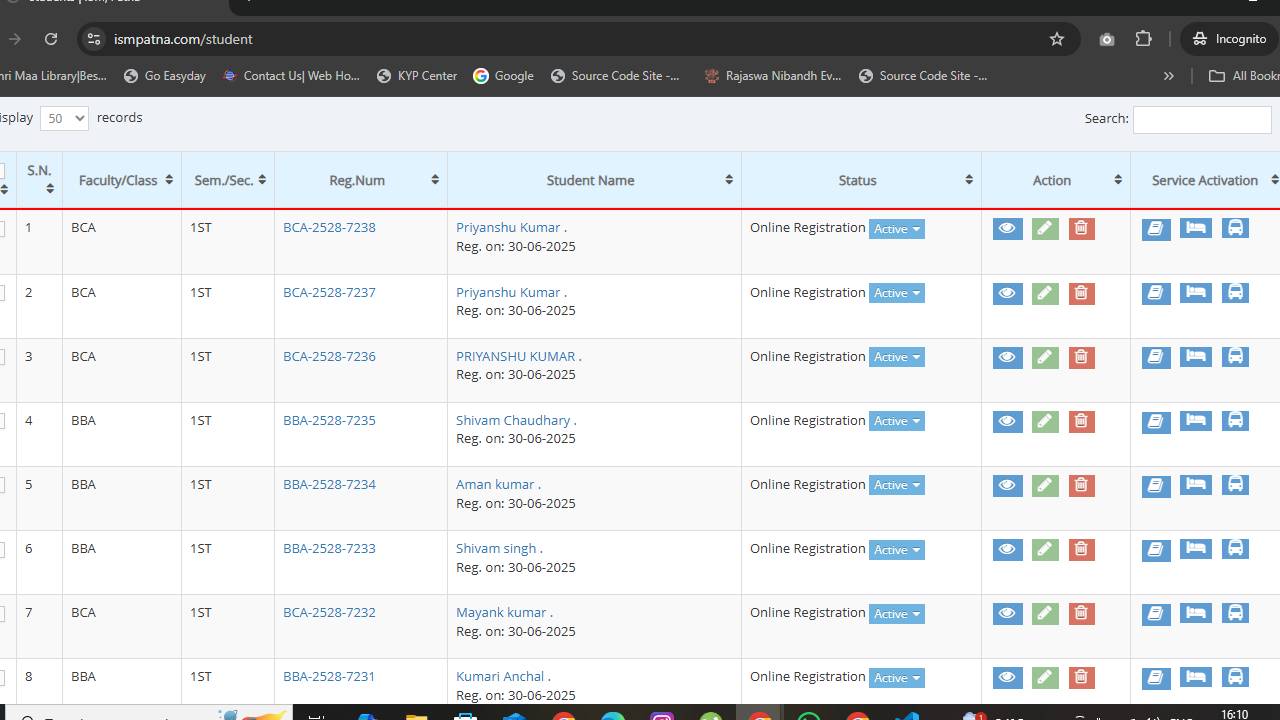Activate library book service for Shivam Chaudhary

(x=1156, y=421)
